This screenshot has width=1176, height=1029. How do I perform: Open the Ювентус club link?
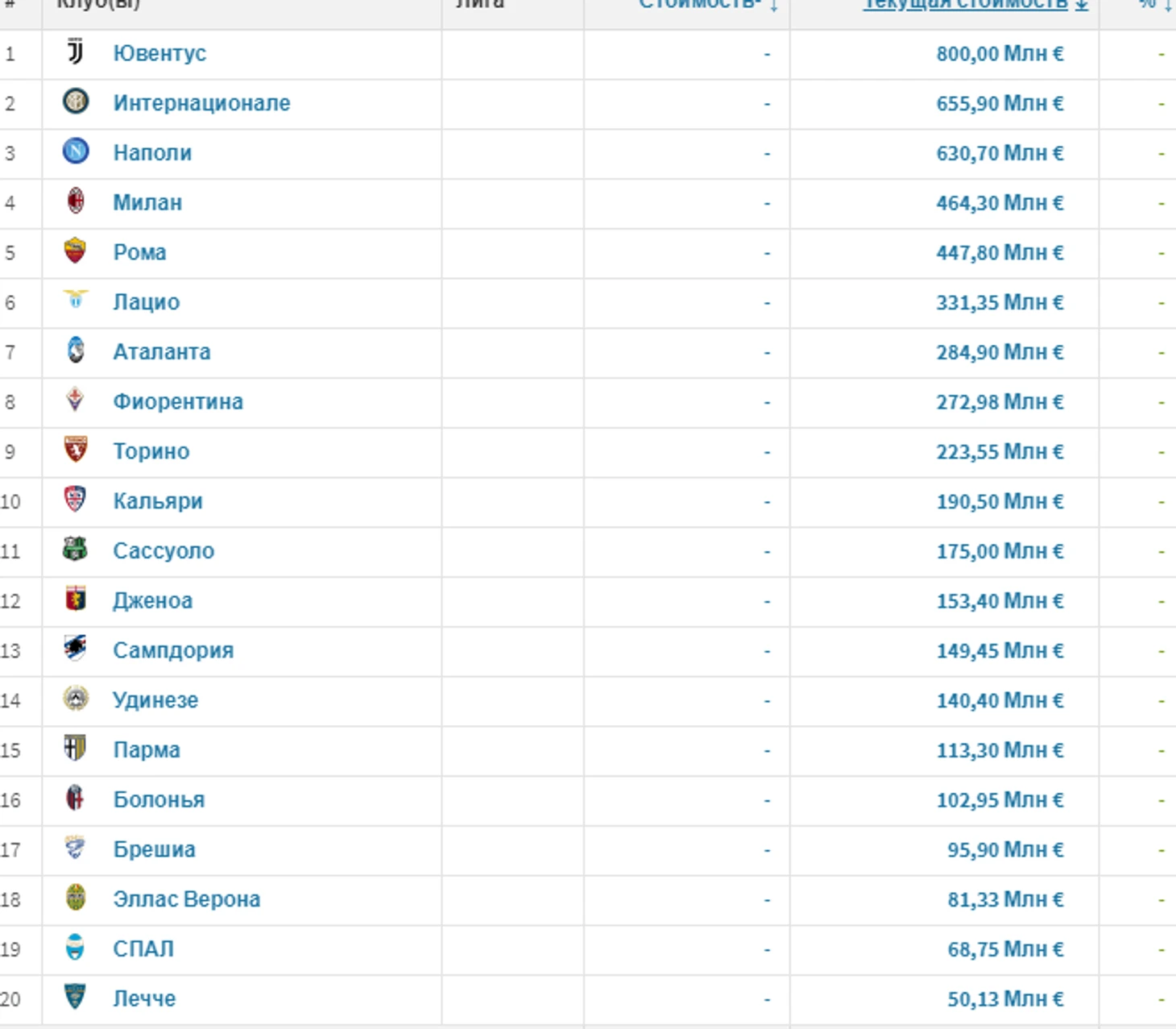159,53
